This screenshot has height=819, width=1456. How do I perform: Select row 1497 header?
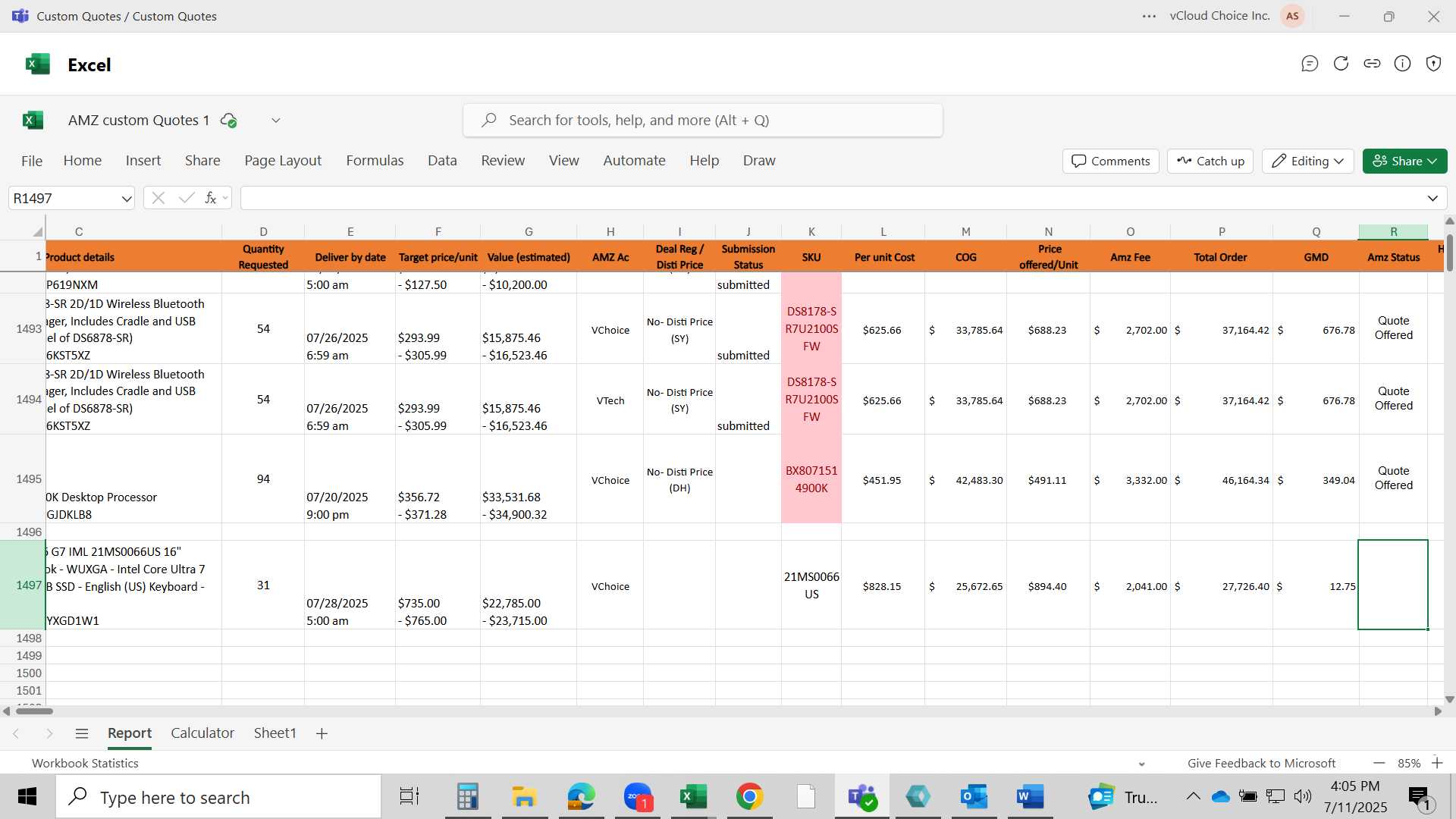tap(23, 585)
